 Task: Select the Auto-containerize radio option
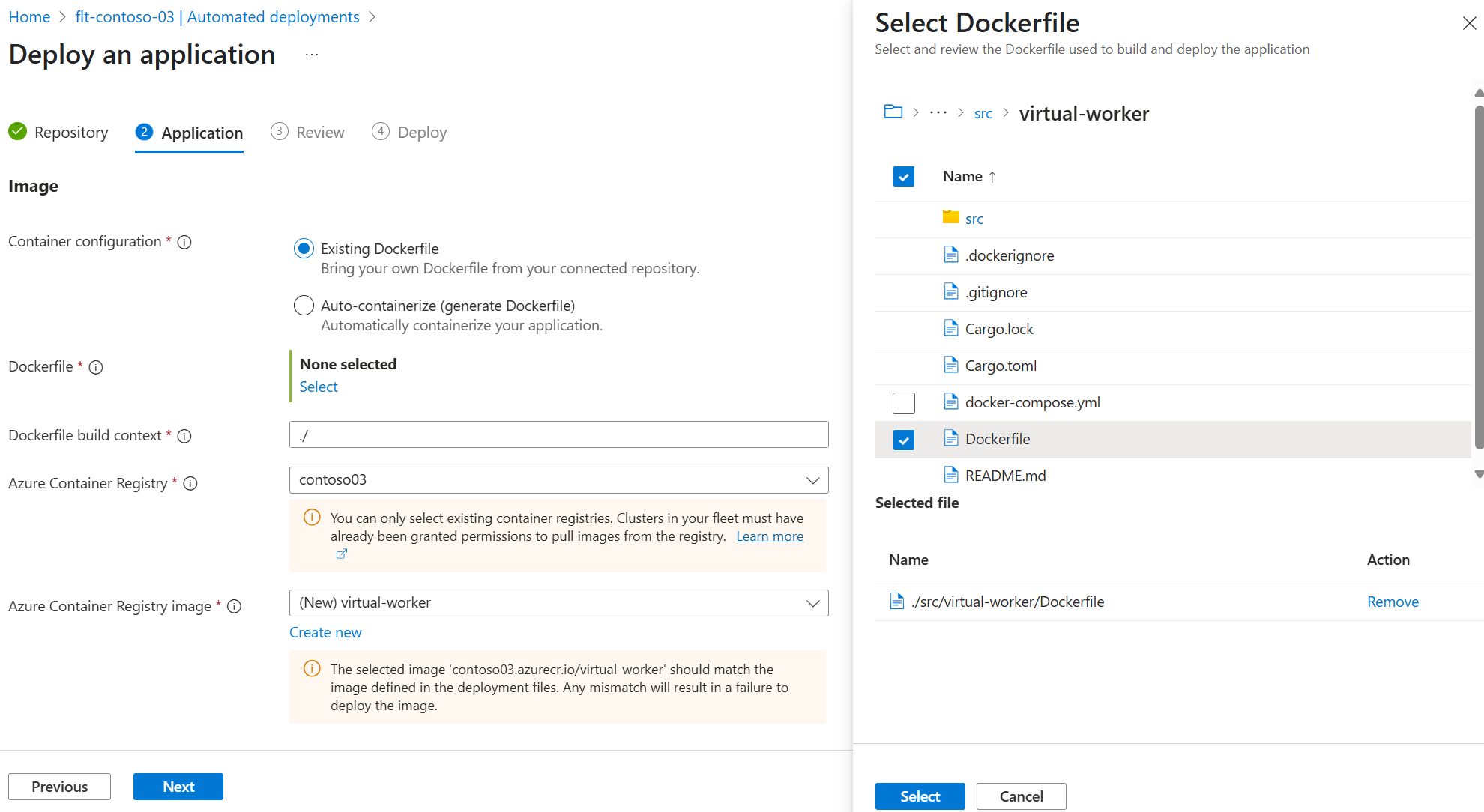click(304, 306)
